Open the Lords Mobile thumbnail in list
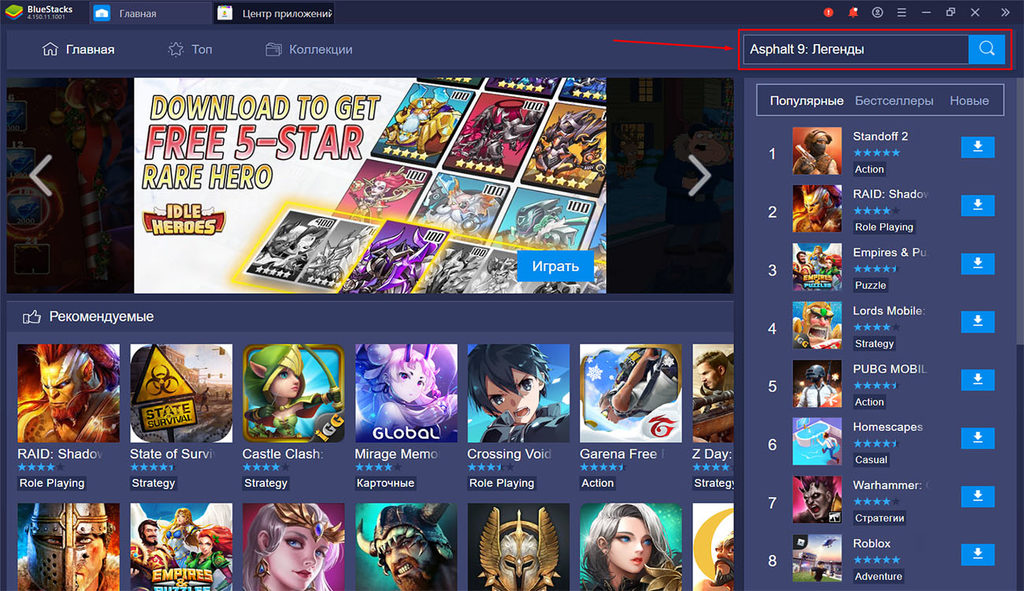The width and height of the screenshot is (1024, 591). (817, 325)
